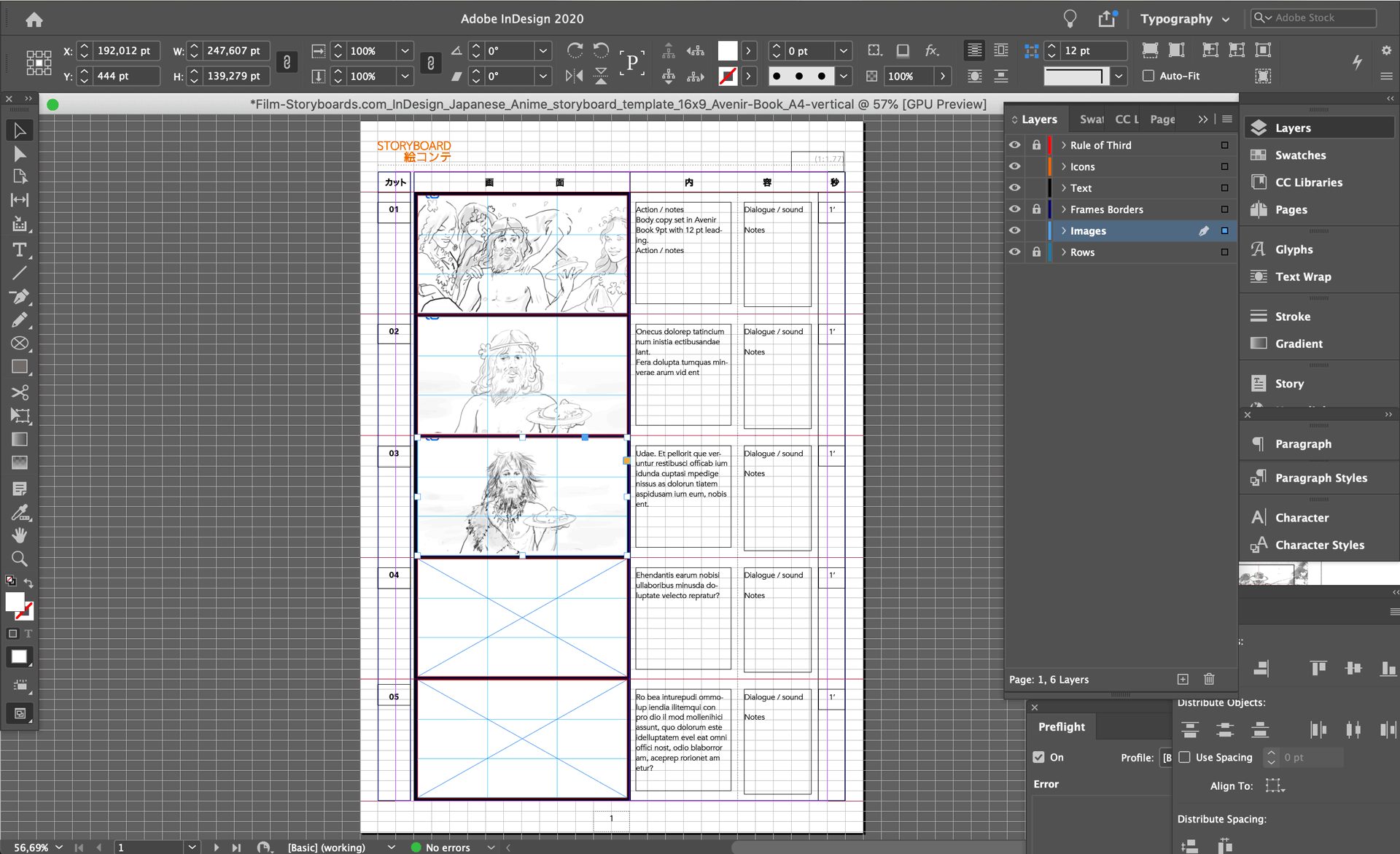Switch to the Page panel tab

pos(1162,118)
